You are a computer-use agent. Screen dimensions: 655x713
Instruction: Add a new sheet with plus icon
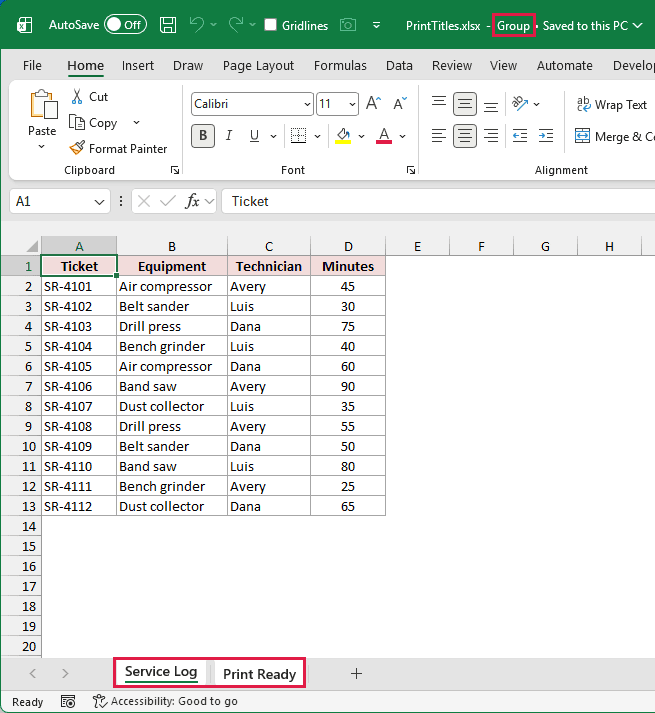(357, 673)
